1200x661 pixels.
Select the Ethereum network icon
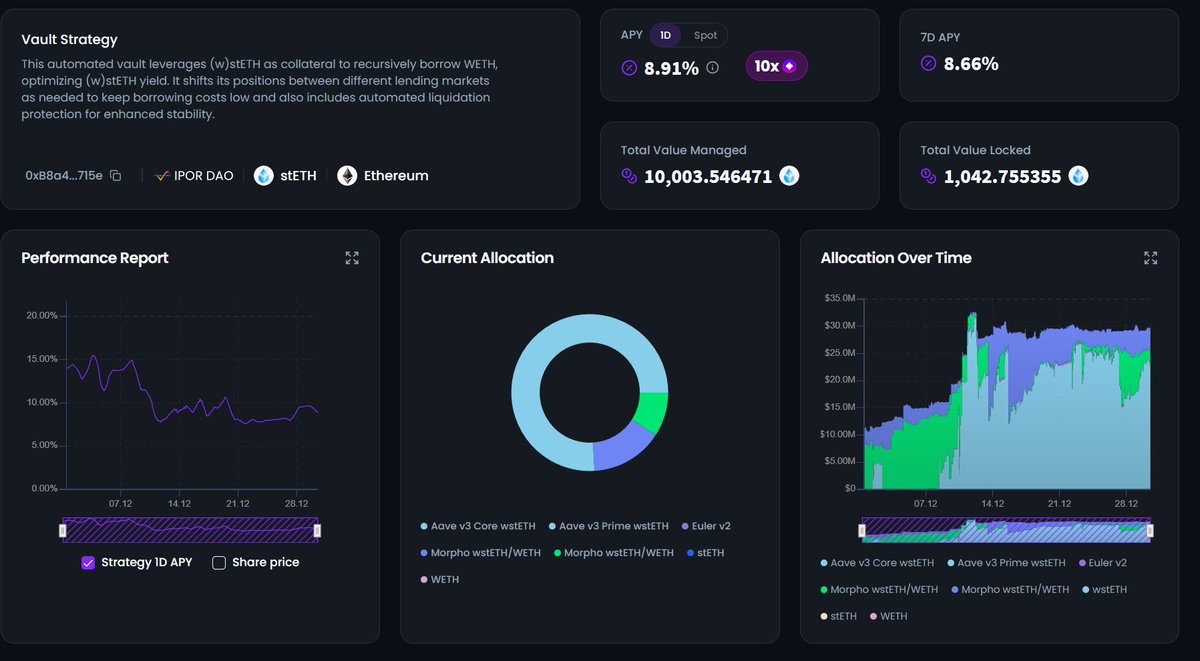tap(346, 174)
